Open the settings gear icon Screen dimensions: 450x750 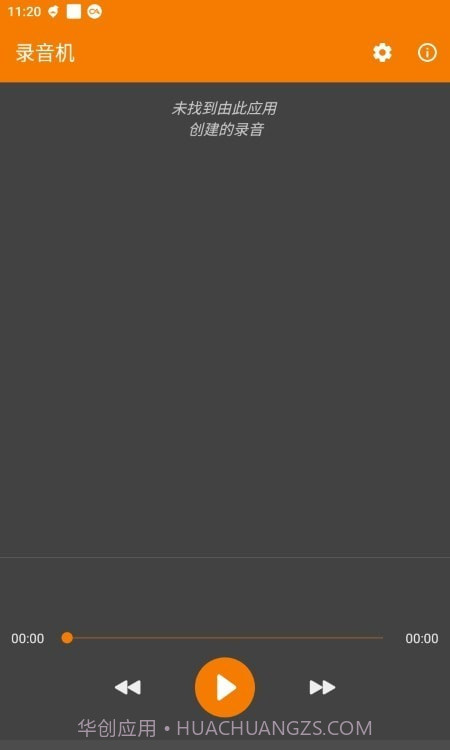pyautogui.click(x=382, y=53)
